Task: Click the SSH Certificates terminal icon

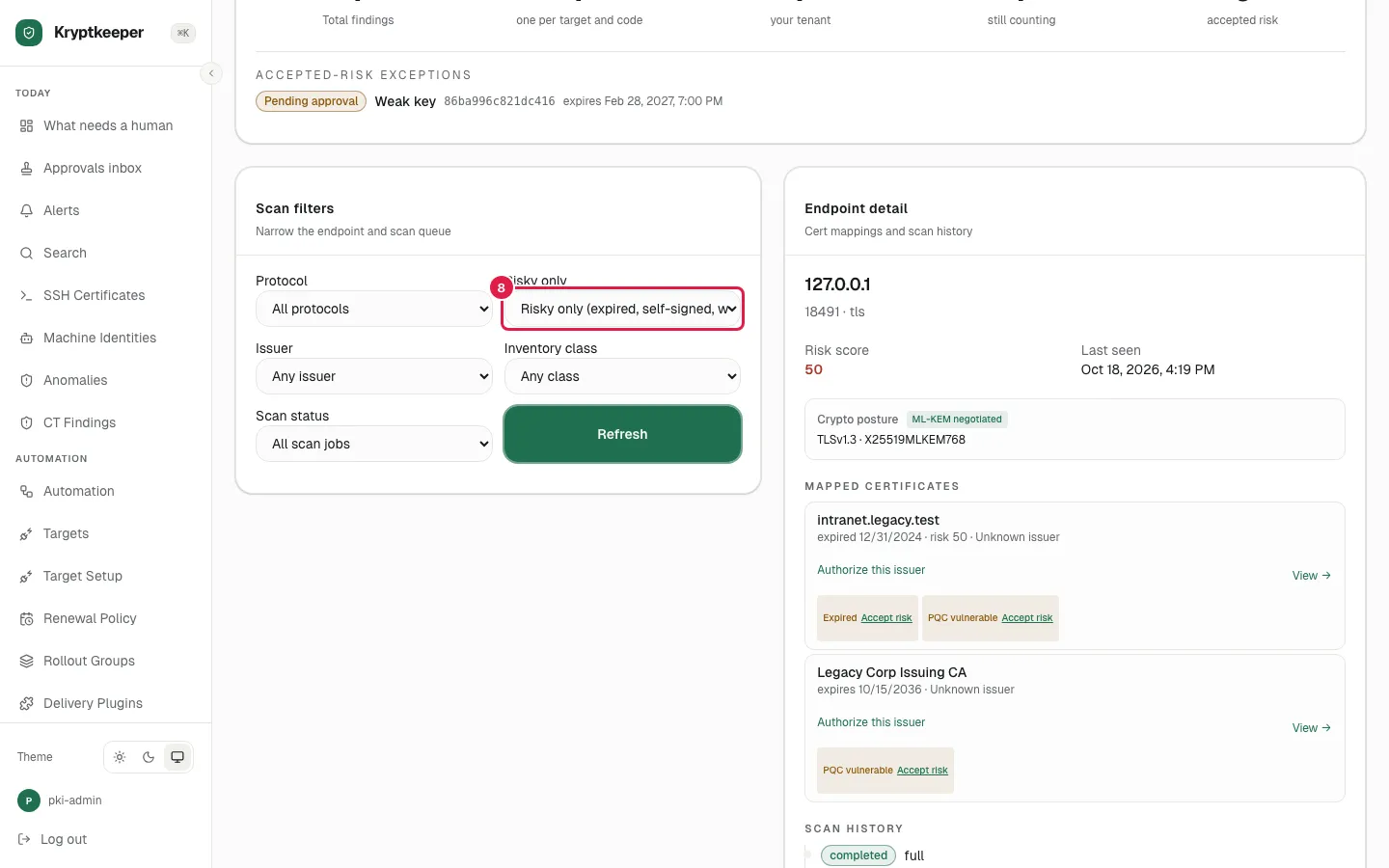Action: click(26, 295)
